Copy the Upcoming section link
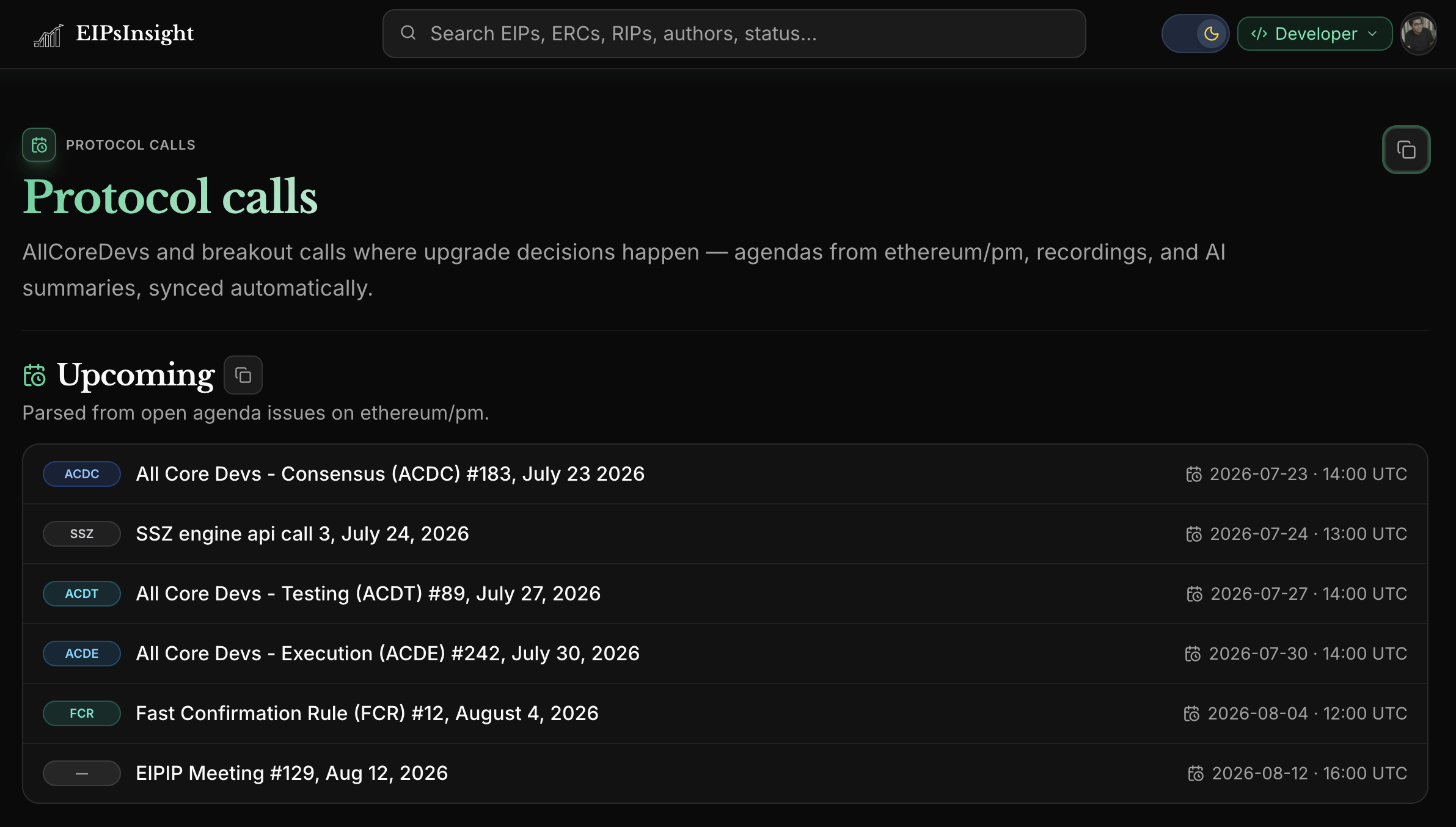This screenshot has width=1456, height=827. [x=243, y=375]
